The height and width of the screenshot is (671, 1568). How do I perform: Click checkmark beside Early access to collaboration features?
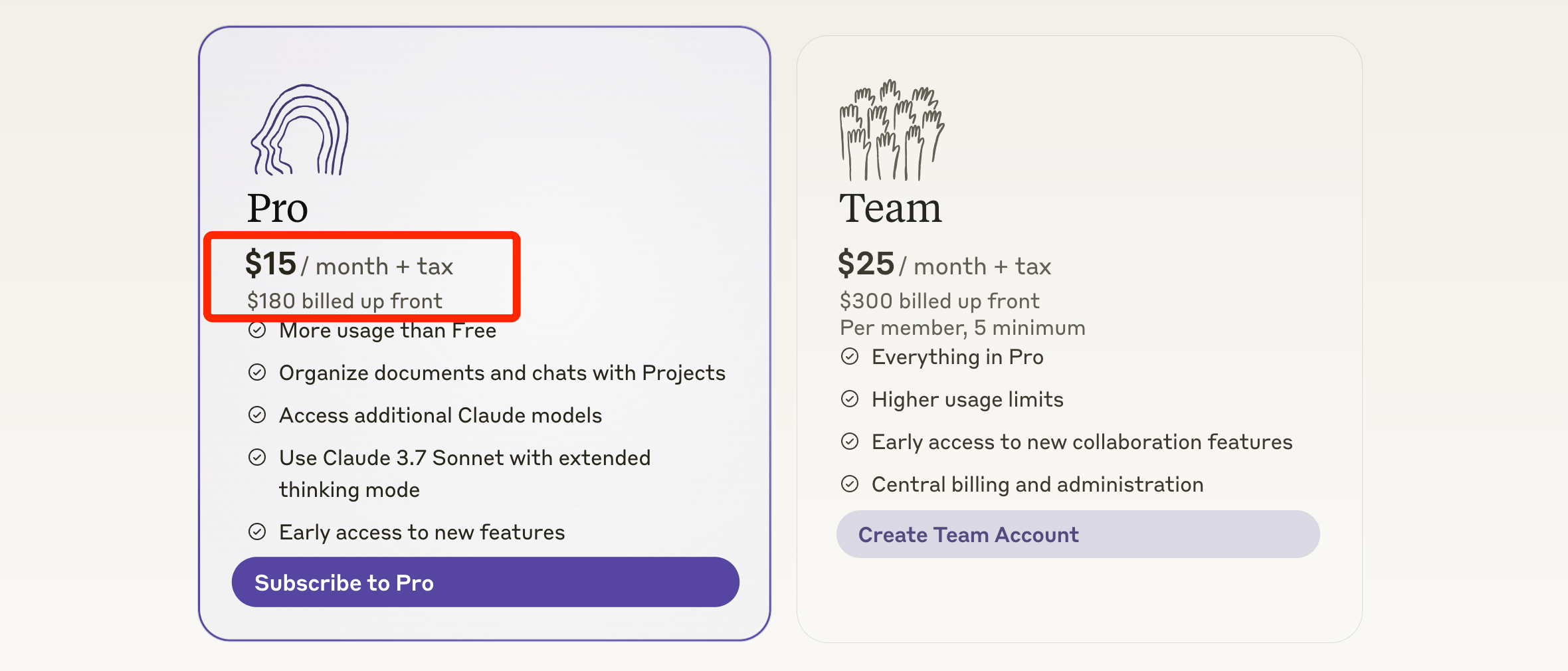[x=850, y=442]
